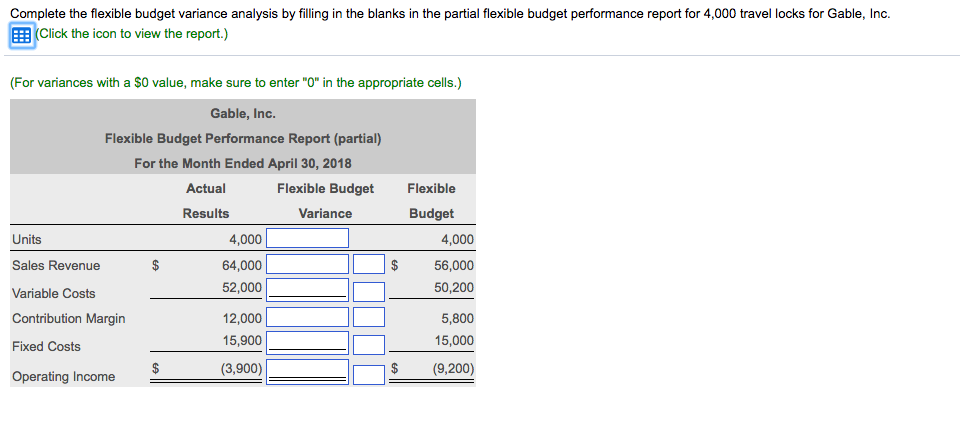Click the 'Fixed Costs' row label

pos(46,347)
